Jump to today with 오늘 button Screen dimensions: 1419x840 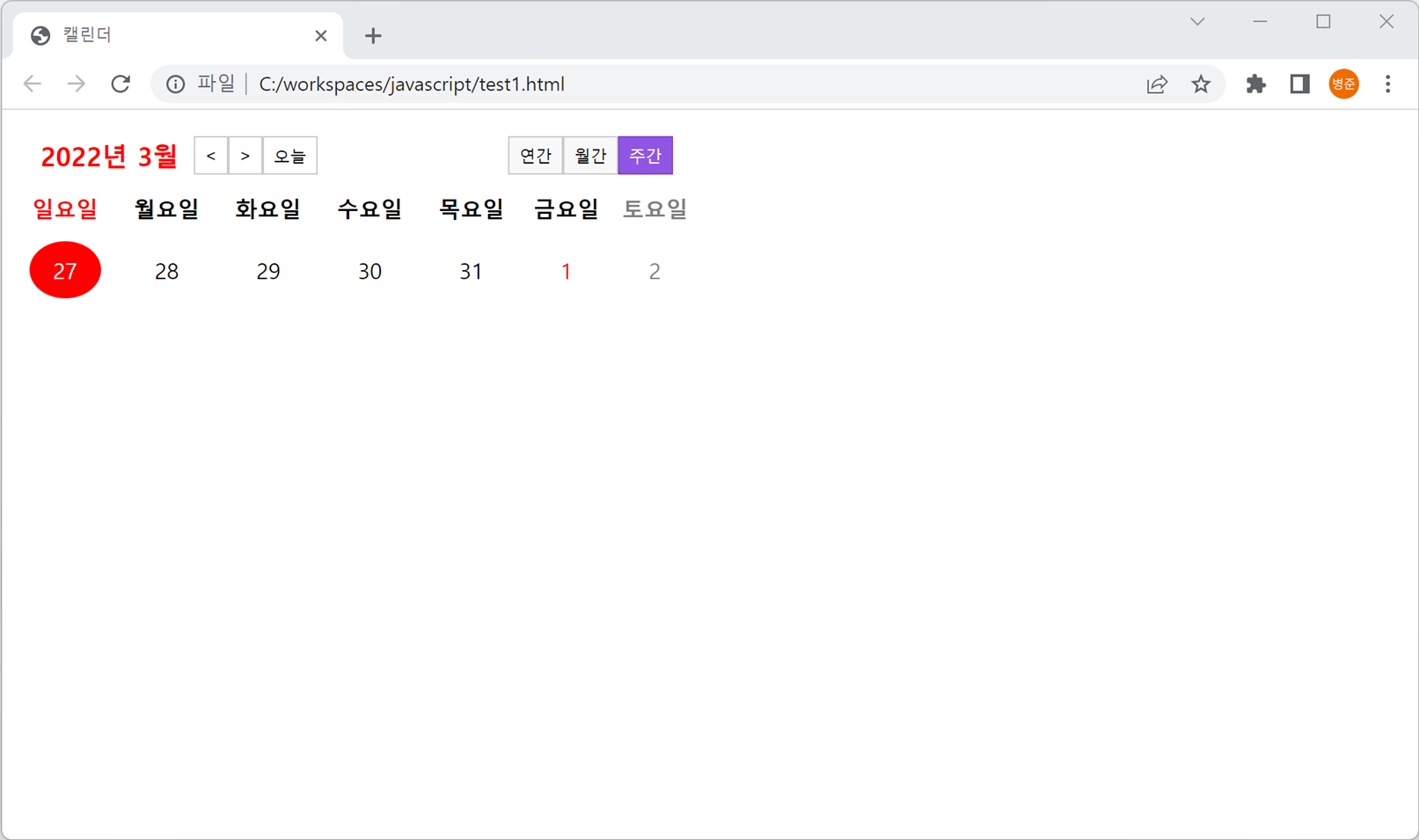pyautogui.click(x=290, y=156)
